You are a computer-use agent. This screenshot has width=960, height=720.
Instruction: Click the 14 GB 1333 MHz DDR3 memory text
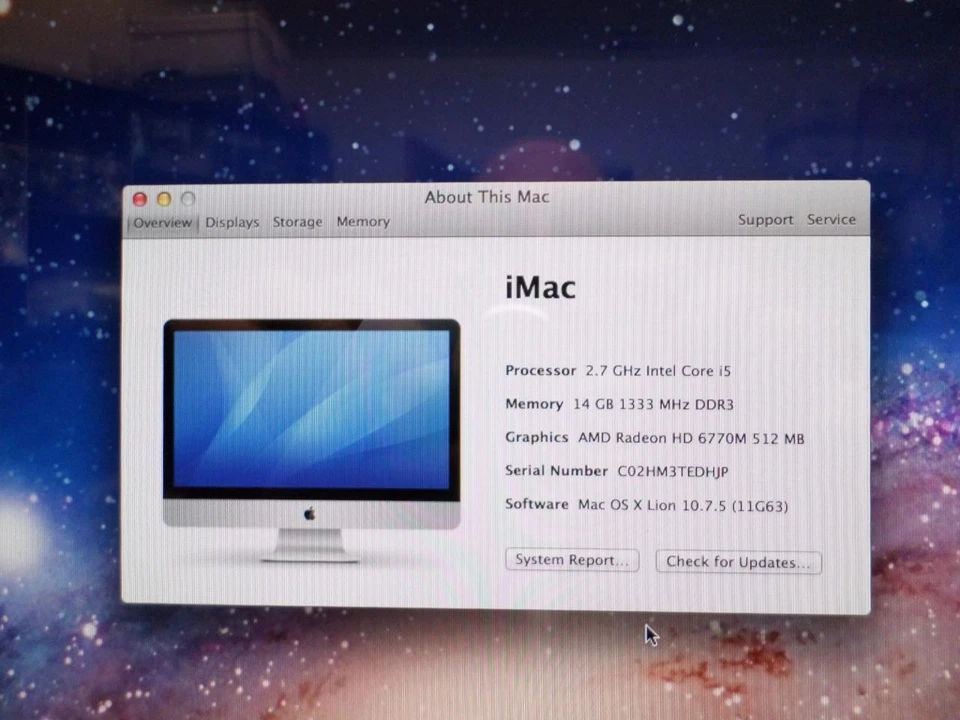pyautogui.click(x=653, y=404)
